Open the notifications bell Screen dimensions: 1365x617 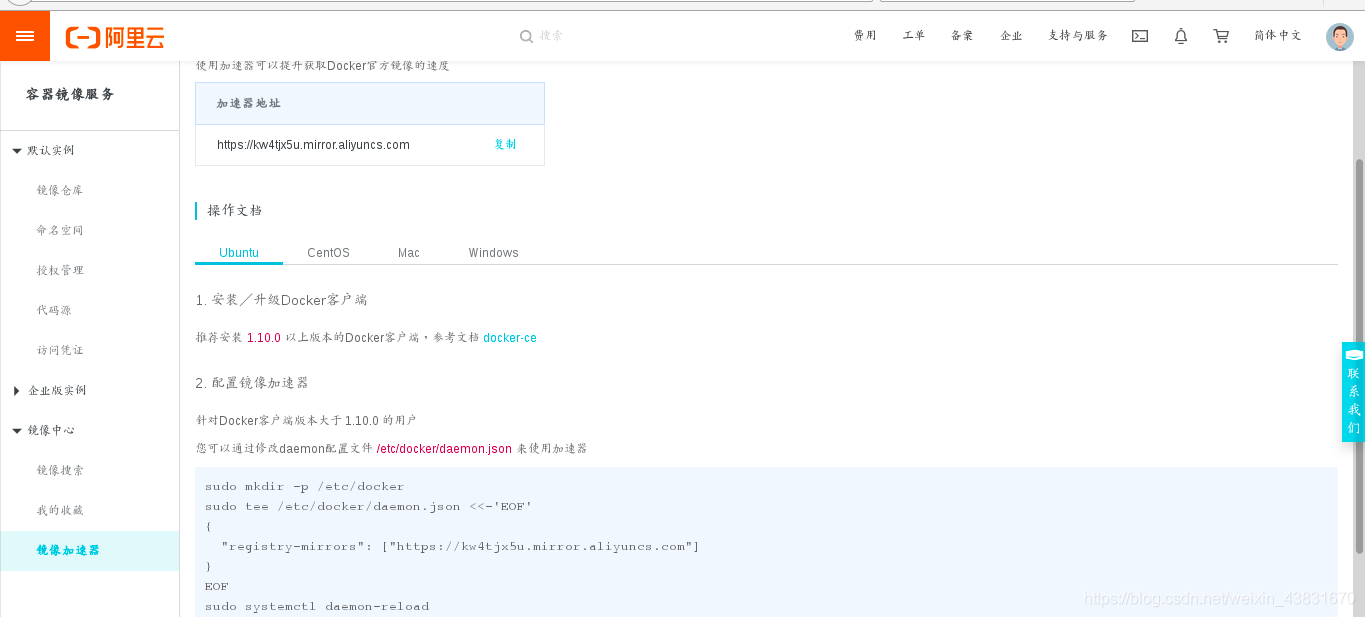[x=1181, y=36]
